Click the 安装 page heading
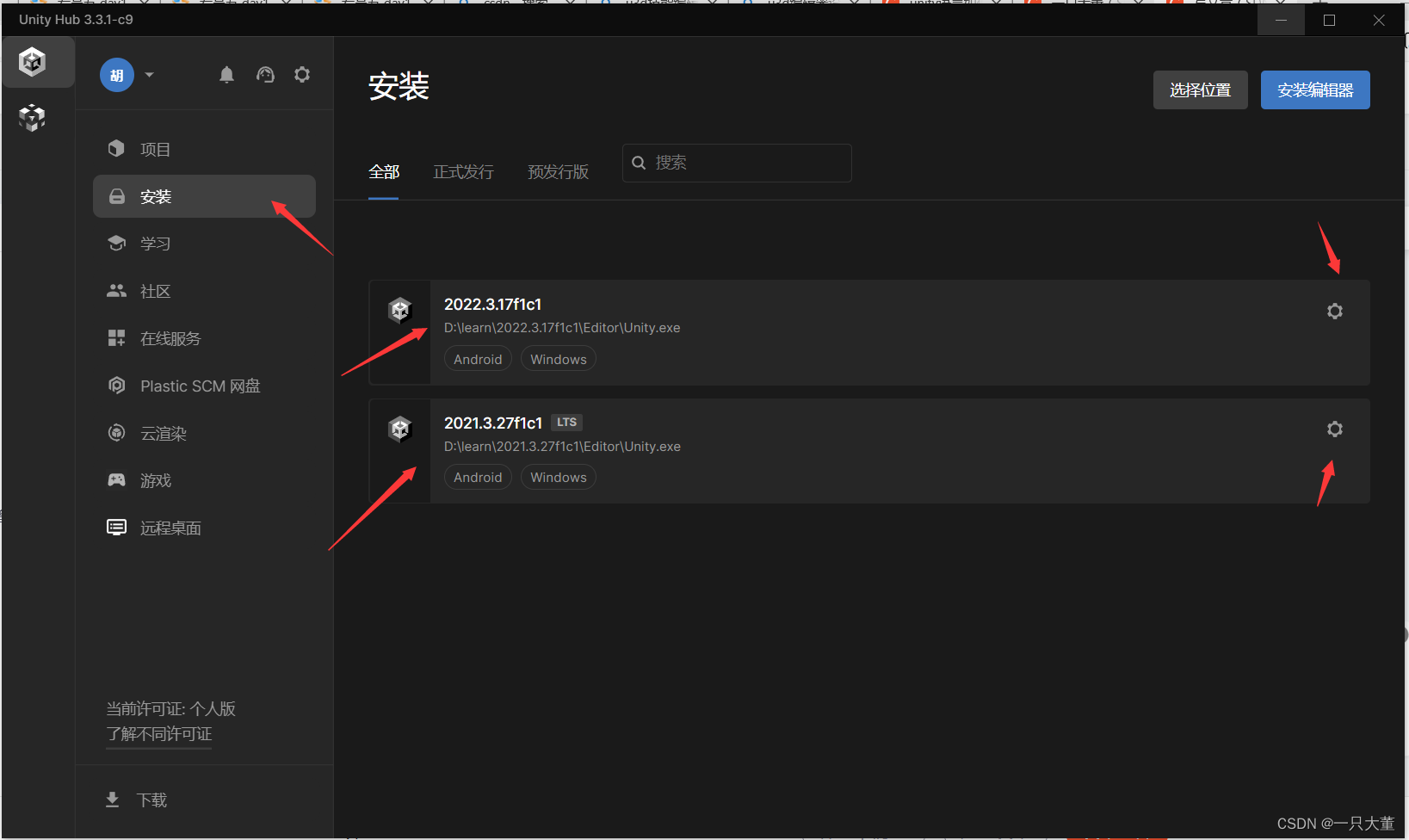The image size is (1409, 840). tap(399, 87)
